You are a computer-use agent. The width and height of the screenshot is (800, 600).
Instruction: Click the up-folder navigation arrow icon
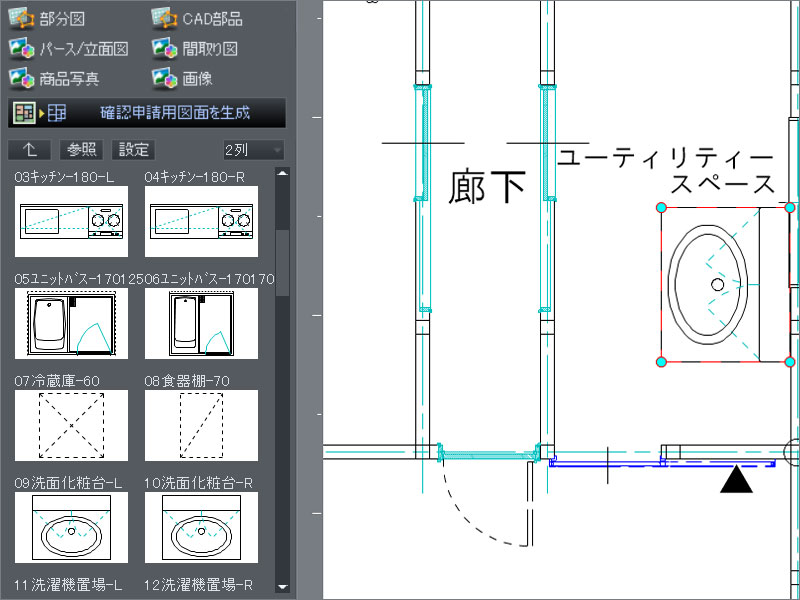point(29,150)
